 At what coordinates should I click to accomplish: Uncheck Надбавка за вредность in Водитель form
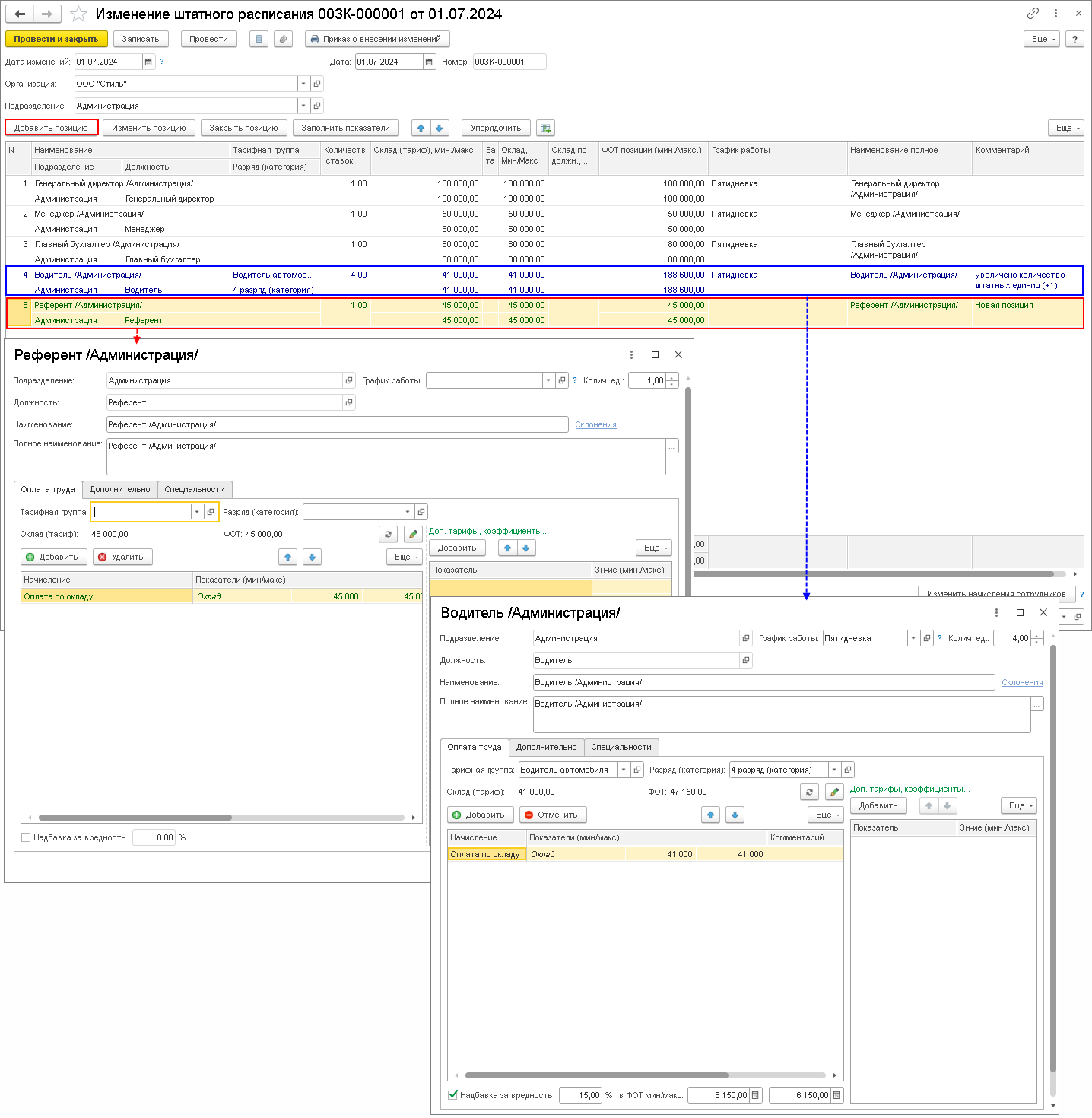tap(452, 1095)
